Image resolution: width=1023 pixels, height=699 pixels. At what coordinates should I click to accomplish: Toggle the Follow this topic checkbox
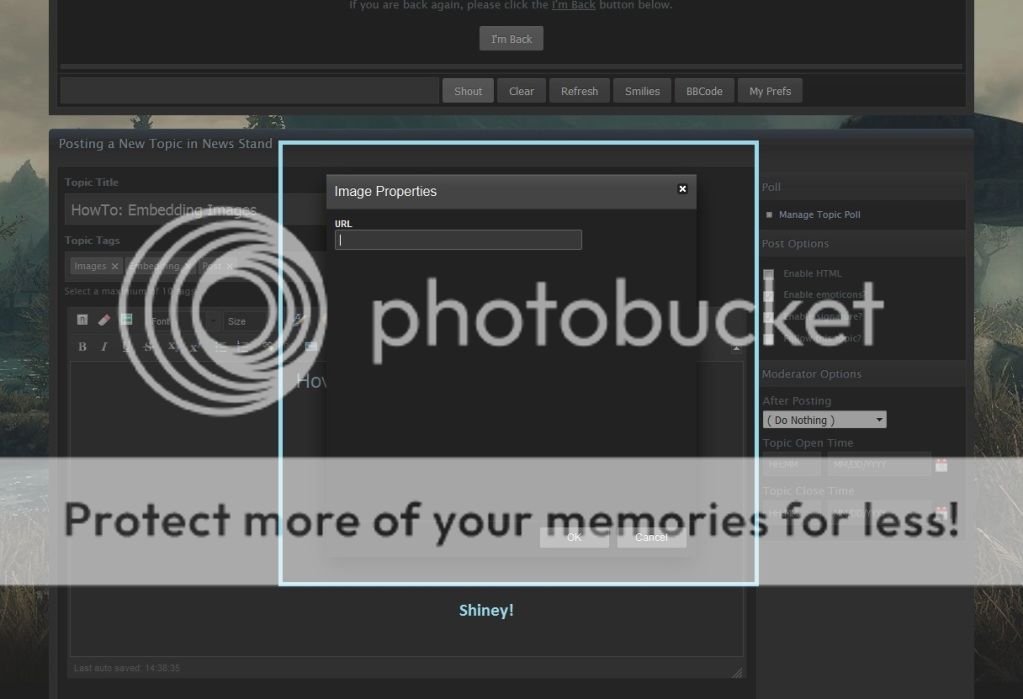769,339
